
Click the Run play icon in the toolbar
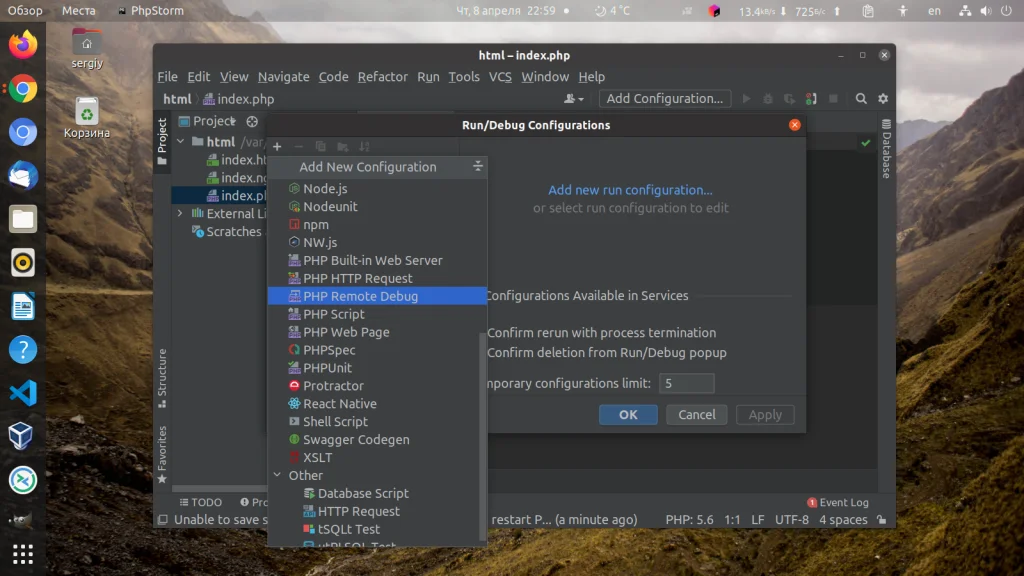tap(747, 99)
